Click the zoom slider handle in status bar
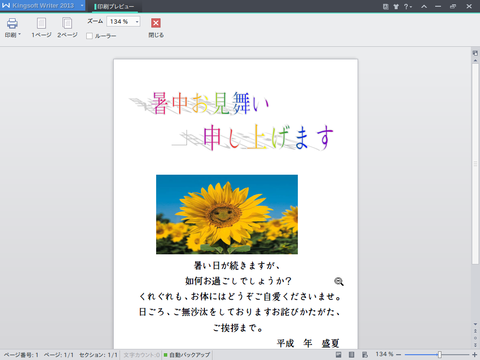This screenshot has height=360, width=480. [x=440, y=355]
